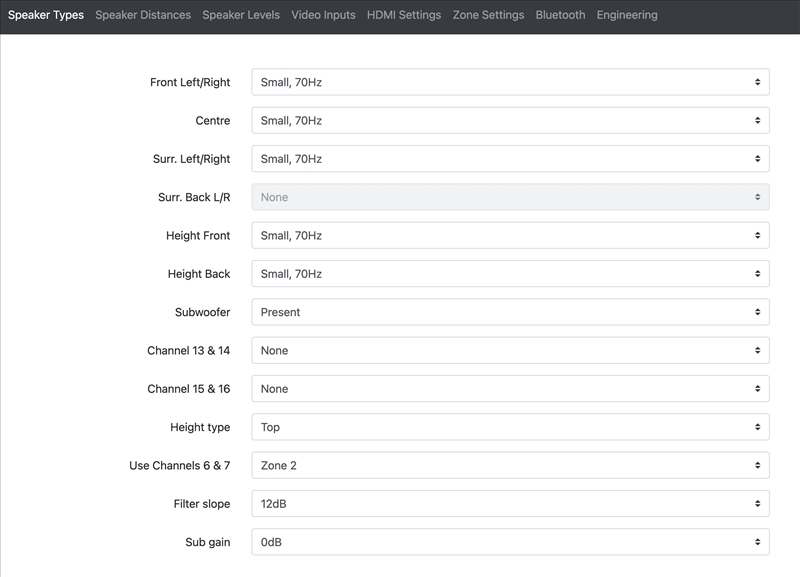Open the Height type dropdown
800x577 pixels.
[510, 427]
